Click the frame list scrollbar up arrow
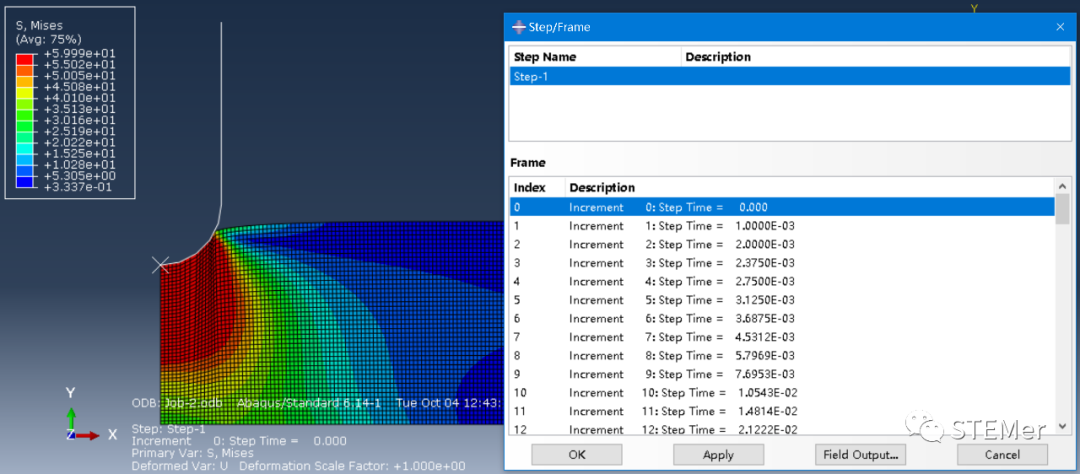 1063,185
